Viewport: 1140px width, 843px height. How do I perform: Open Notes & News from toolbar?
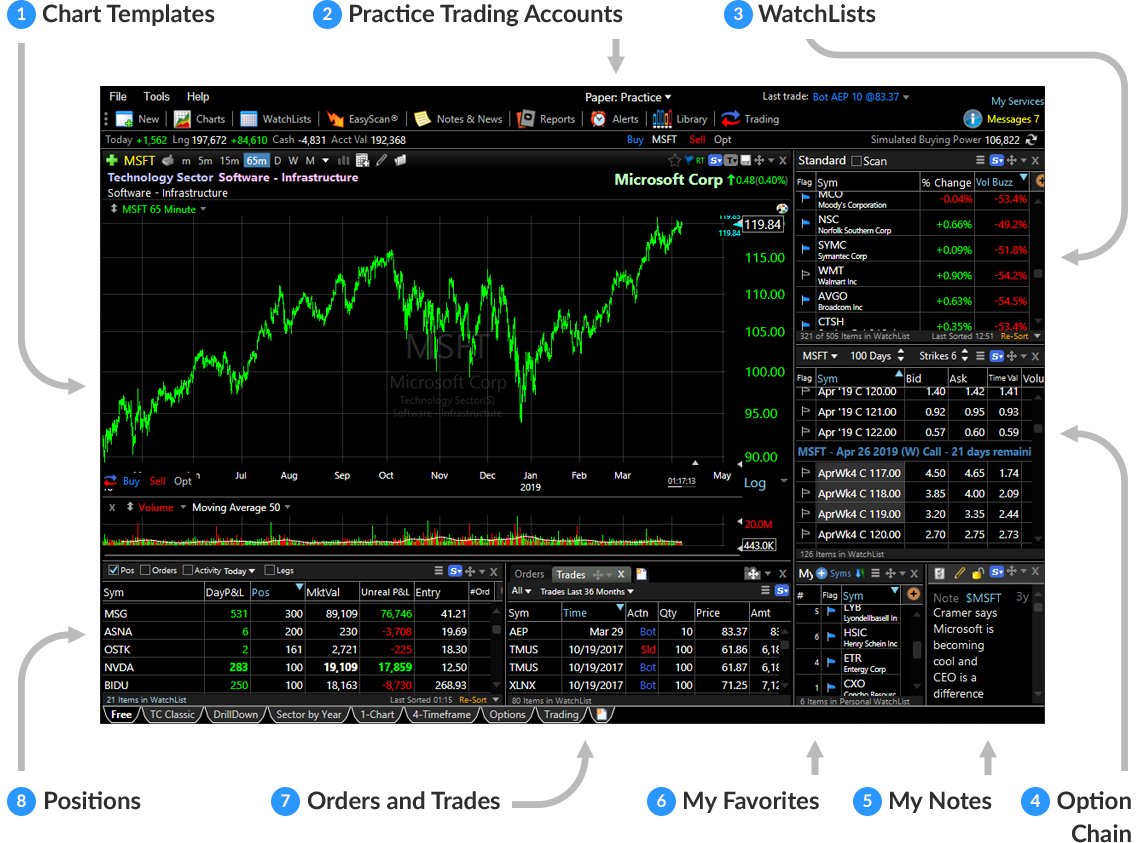point(423,119)
